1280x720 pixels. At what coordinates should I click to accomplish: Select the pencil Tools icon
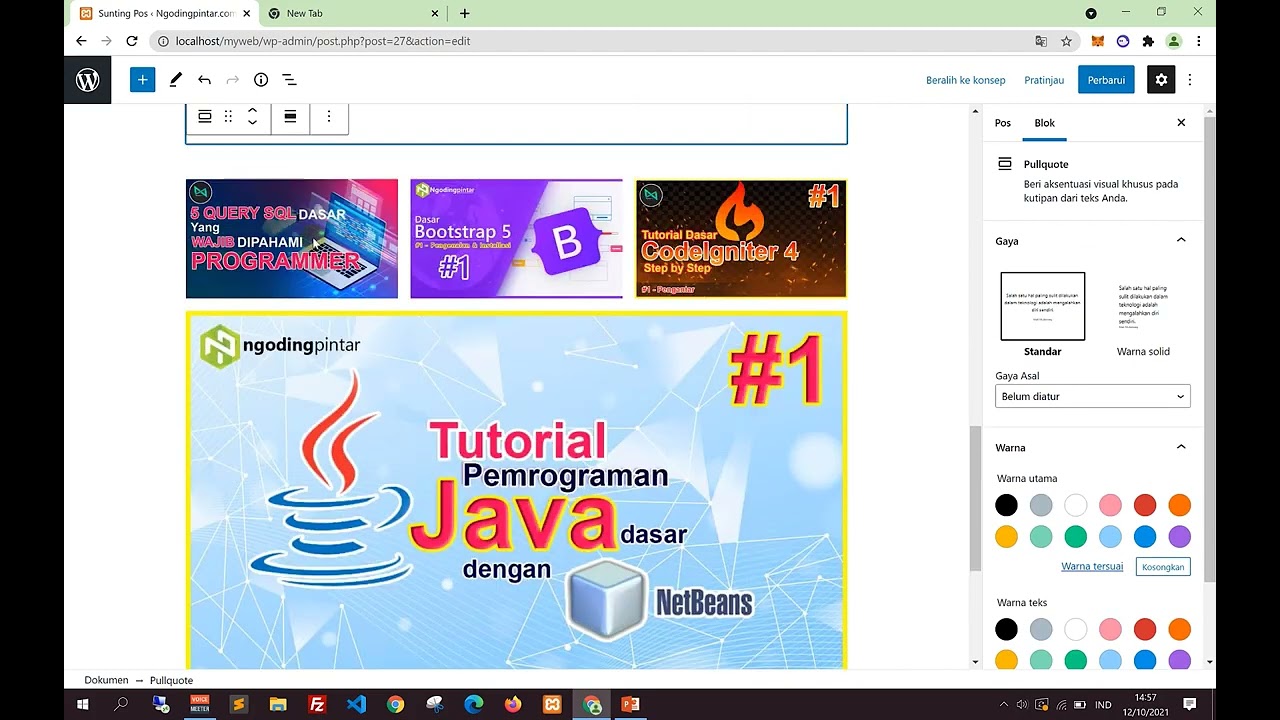pos(176,80)
